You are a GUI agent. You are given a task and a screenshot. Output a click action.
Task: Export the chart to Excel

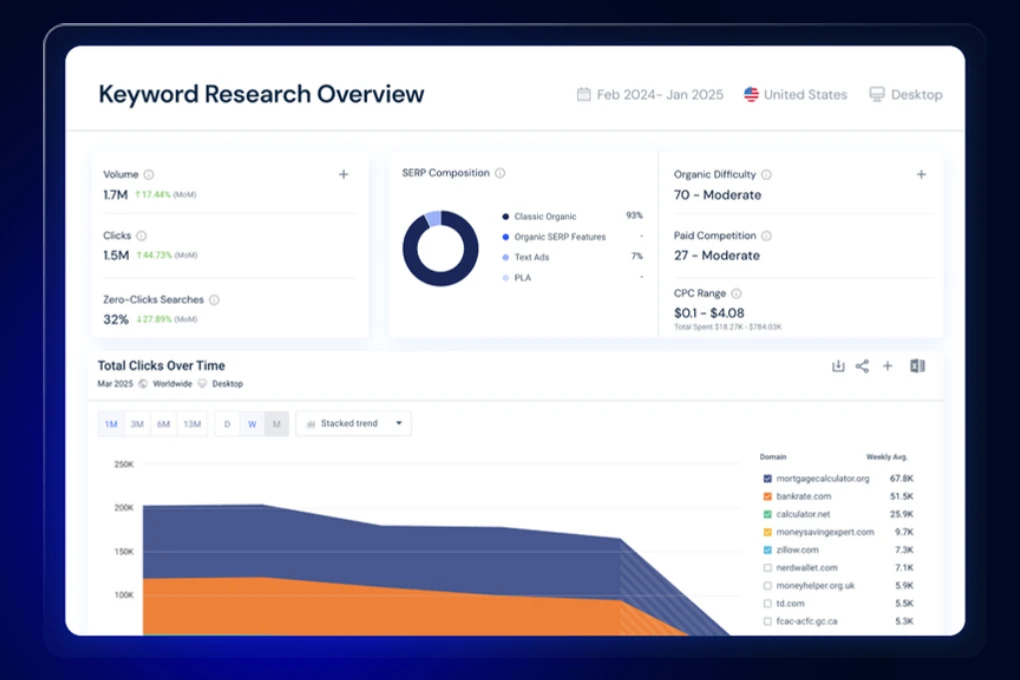click(917, 366)
